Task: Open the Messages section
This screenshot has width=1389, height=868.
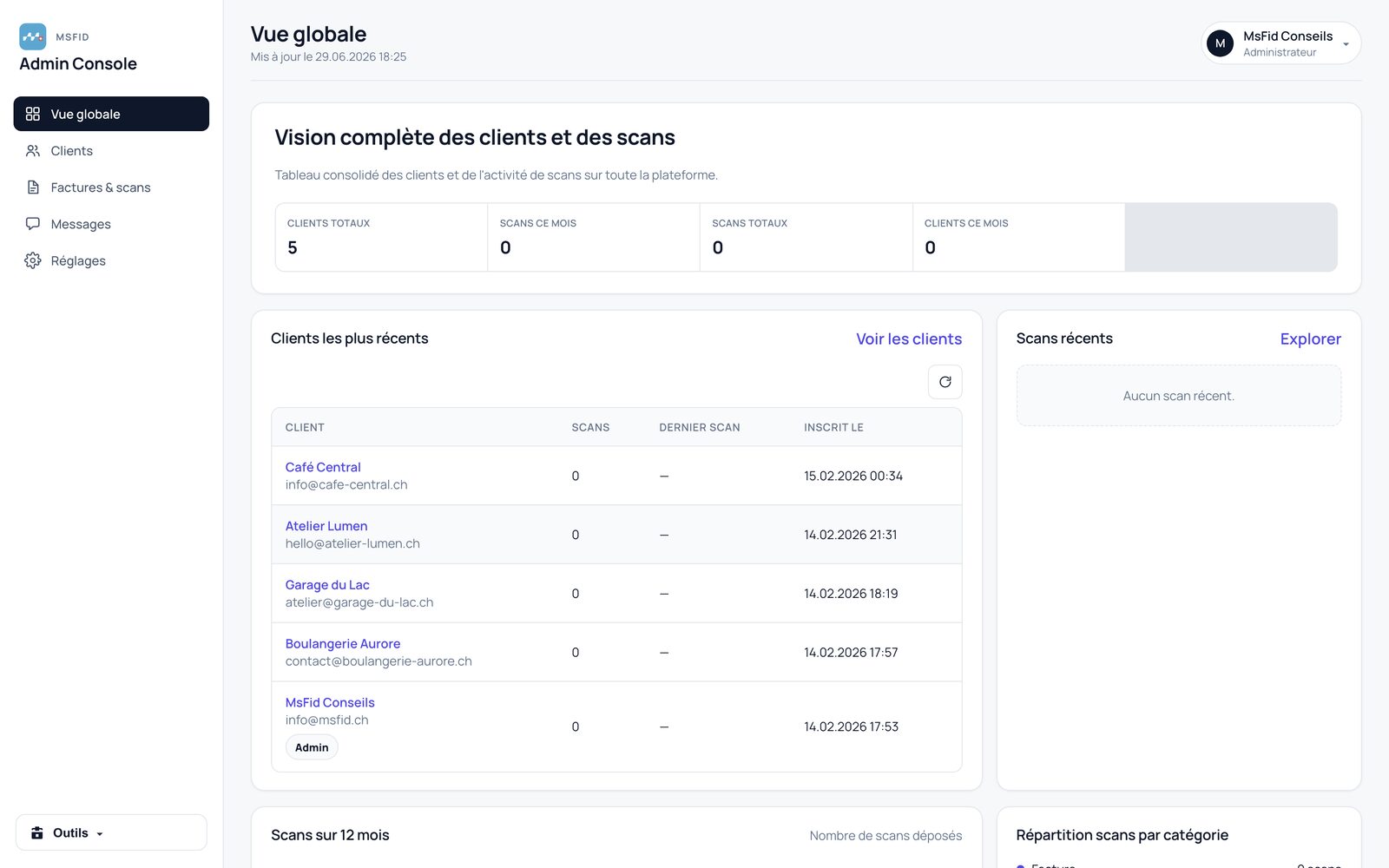Action: coord(111,224)
